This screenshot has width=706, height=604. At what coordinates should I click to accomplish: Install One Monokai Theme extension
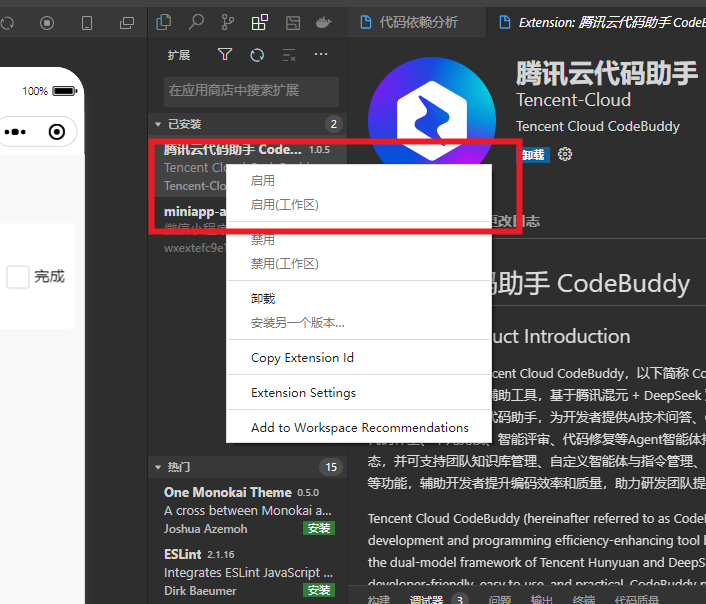(319, 528)
